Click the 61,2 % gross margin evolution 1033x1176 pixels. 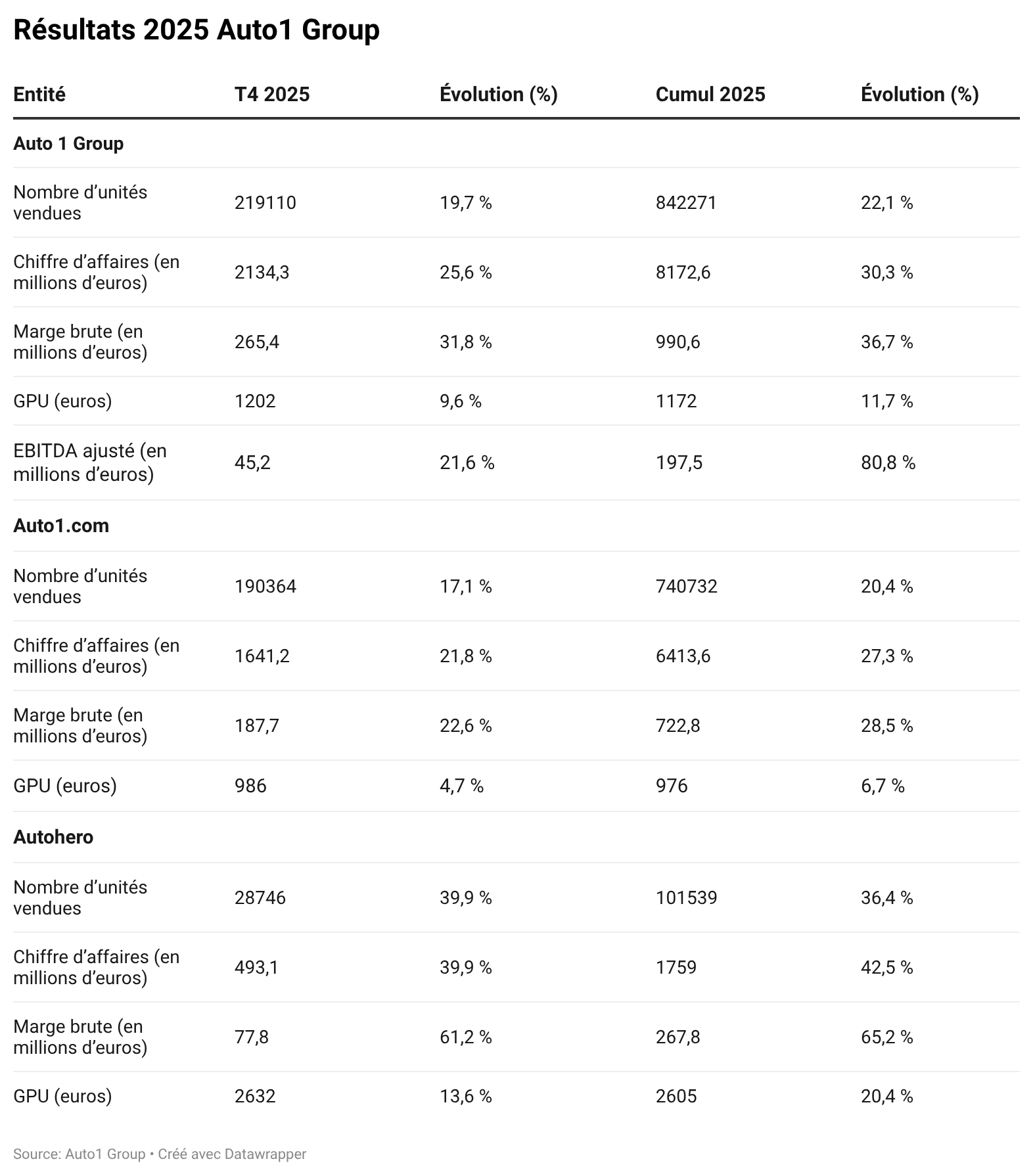pos(465,1037)
